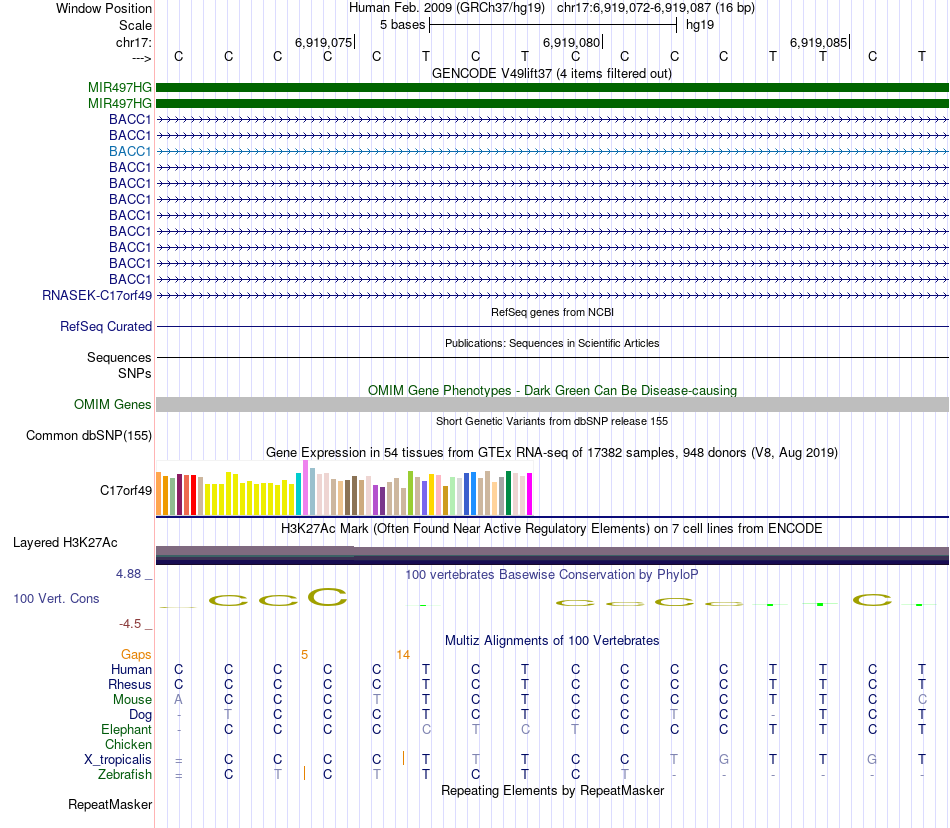This screenshot has width=950, height=828.
Task: Click the 6,919,075 coordinate marker
Action: click(x=324, y=42)
